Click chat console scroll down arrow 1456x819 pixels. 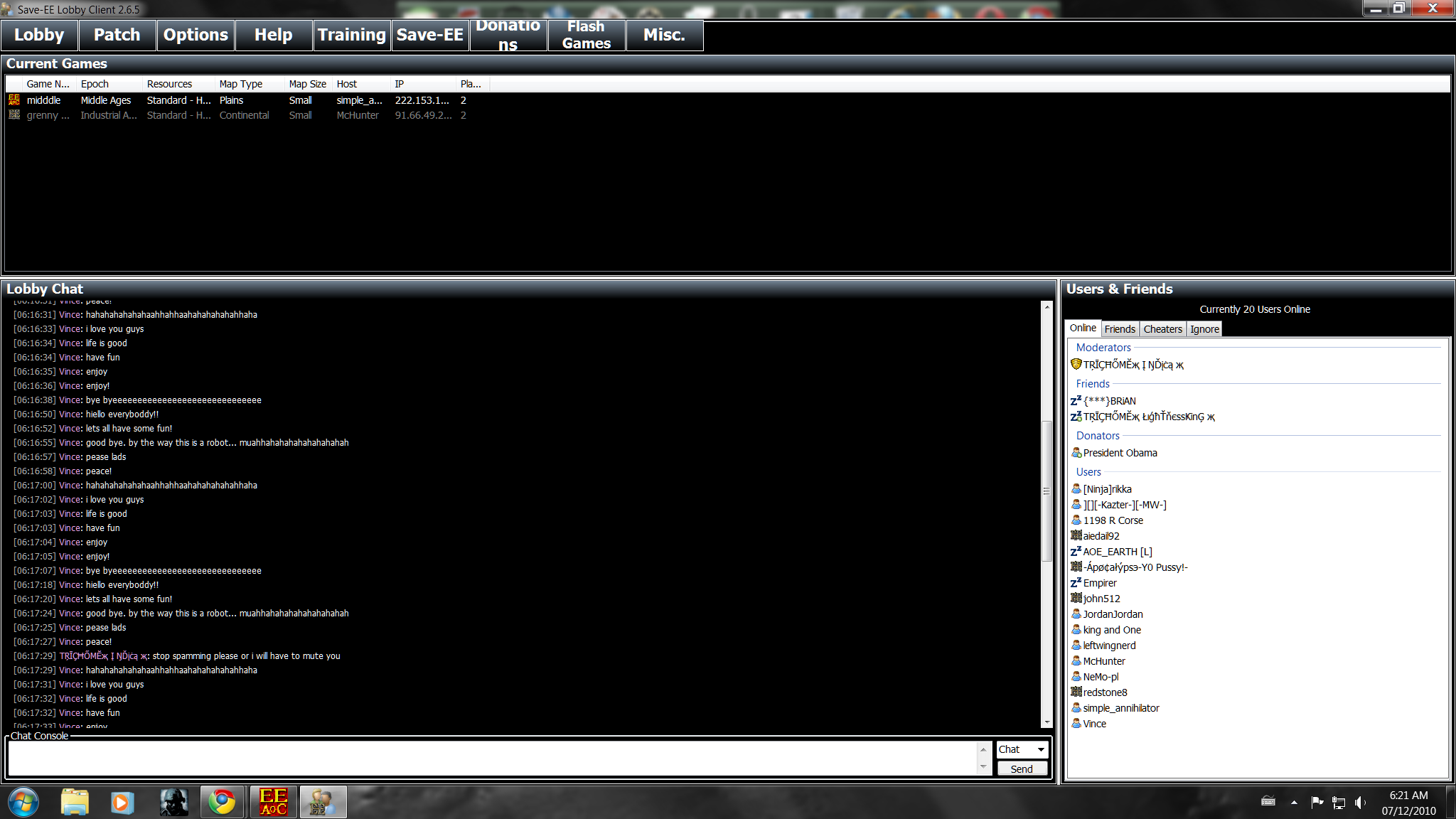click(x=983, y=767)
